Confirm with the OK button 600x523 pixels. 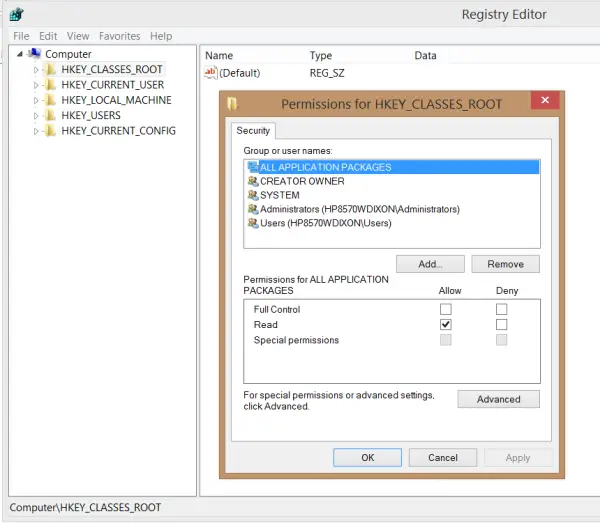pos(367,458)
